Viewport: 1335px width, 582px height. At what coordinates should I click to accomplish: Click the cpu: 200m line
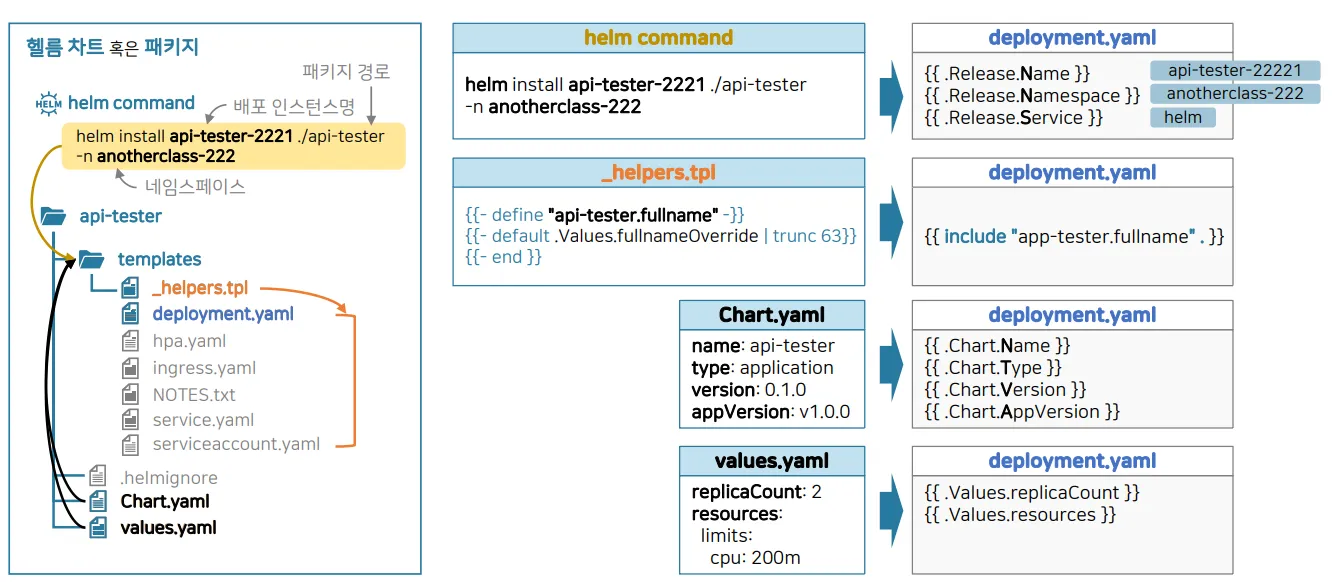point(755,558)
